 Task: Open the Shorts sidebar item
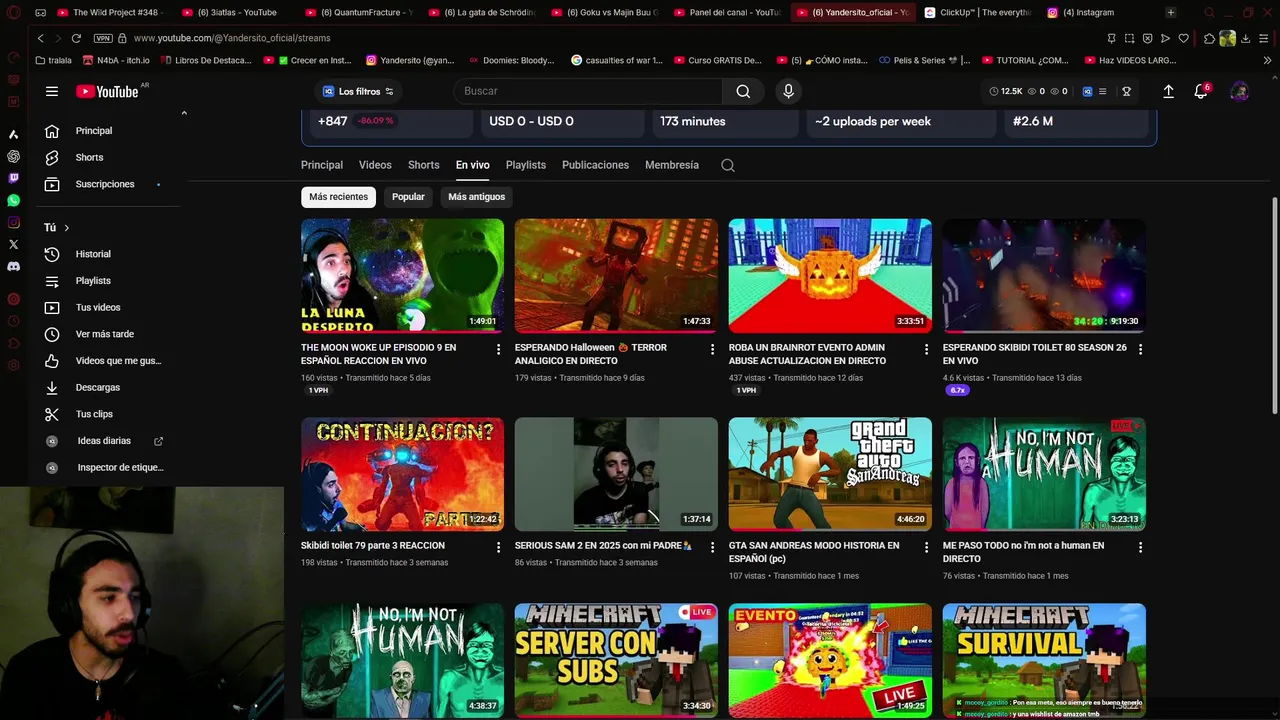(x=89, y=157)
